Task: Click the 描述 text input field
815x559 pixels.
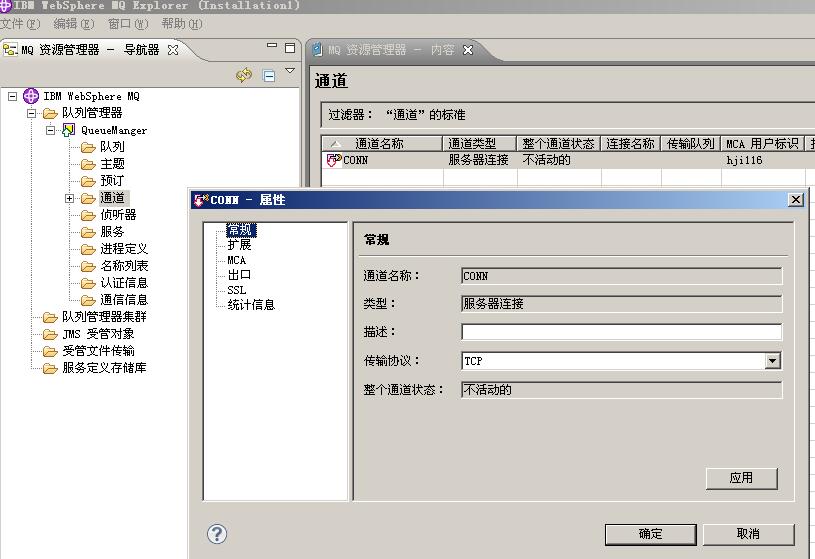Action: tap(622, 332)
